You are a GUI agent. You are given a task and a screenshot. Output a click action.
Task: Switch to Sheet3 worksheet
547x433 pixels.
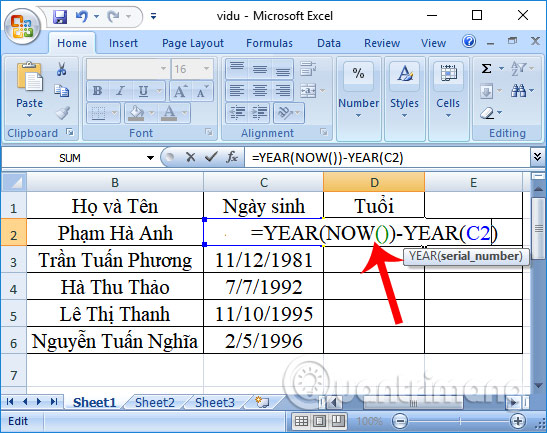(215, 403)
